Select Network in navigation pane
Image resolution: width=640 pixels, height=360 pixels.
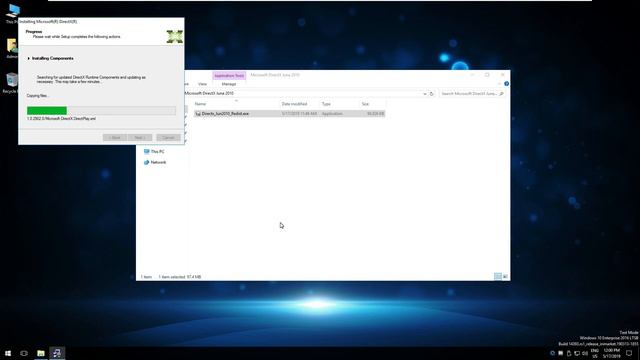(155, 162)
